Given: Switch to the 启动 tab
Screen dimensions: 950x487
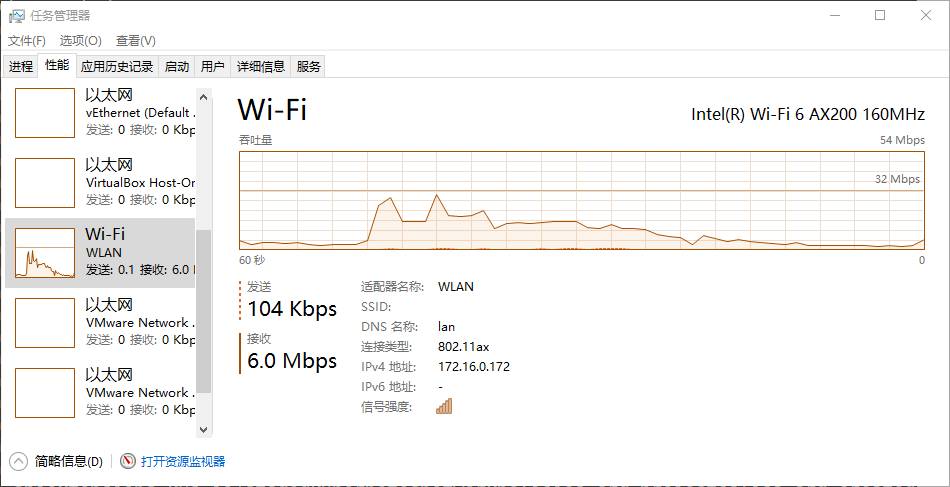Looking at the screenshot, I should 177,67.
